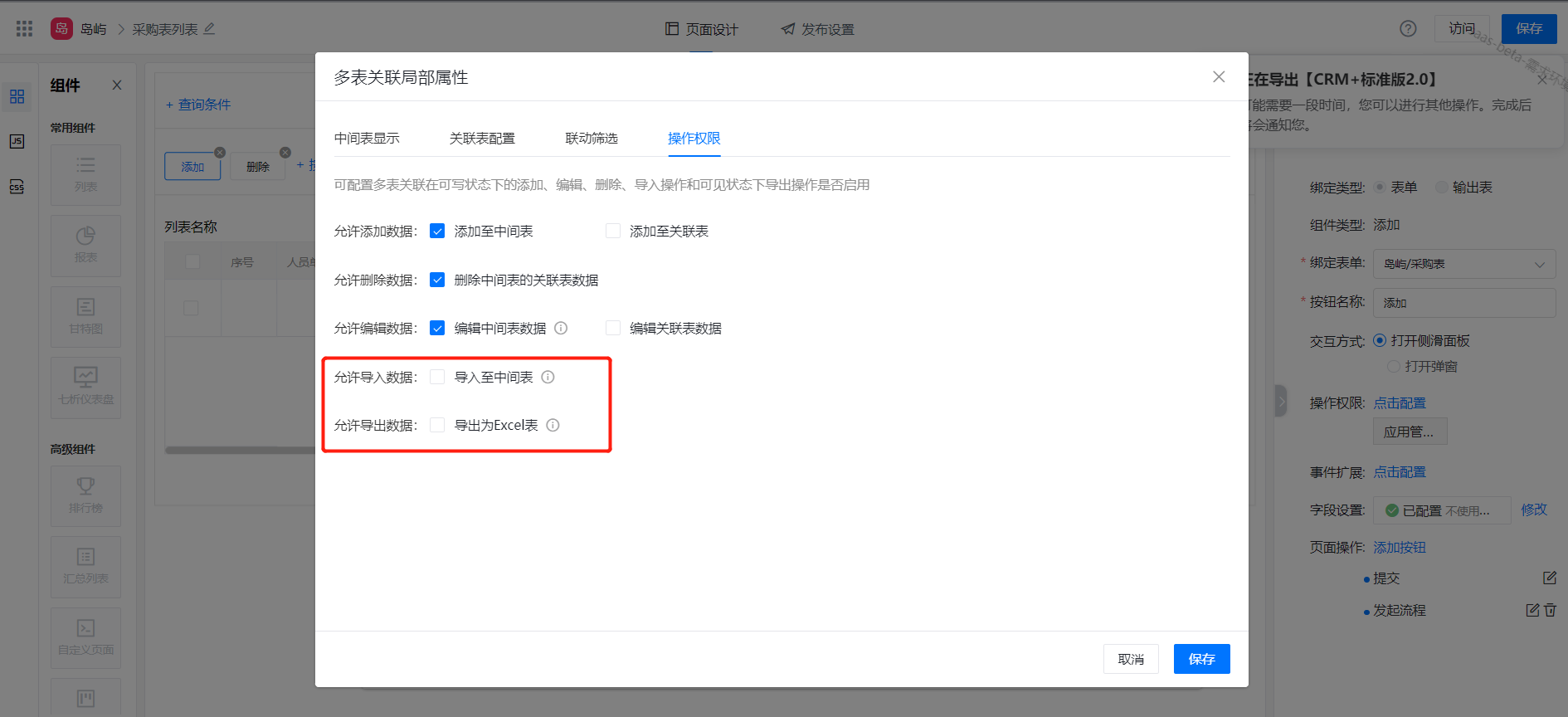
Task: Open the CSS panel icon in left sidebar
Action: point(17,187)
